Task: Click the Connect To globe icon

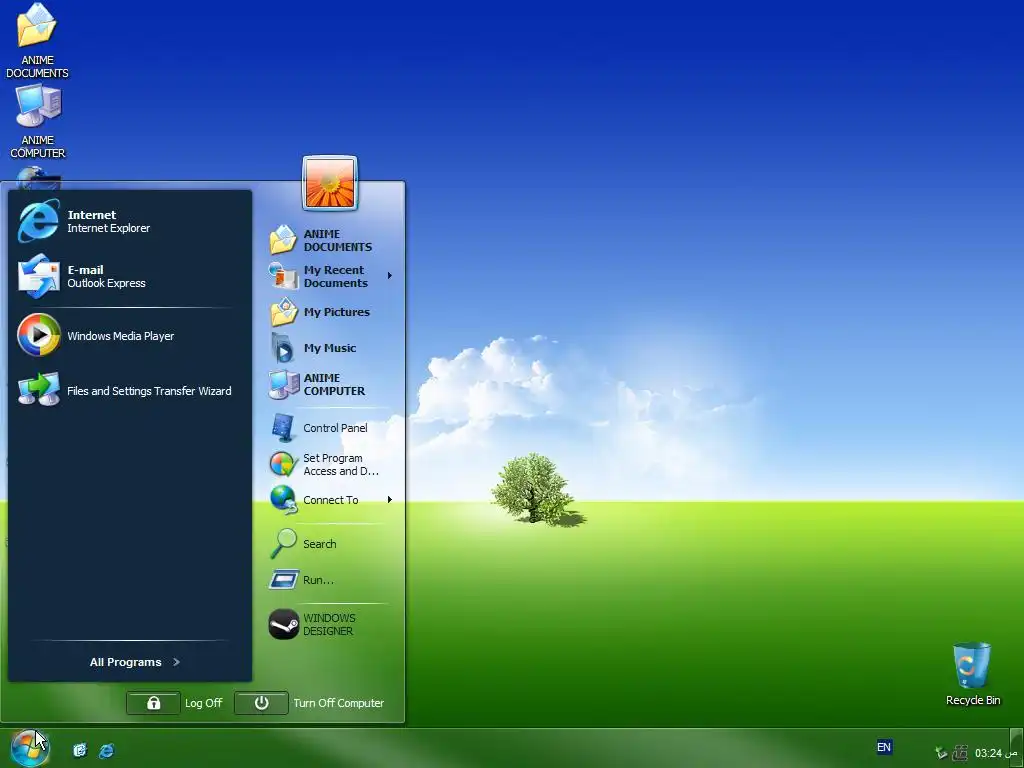Action: pyautogui.click(x=283, y=500)
